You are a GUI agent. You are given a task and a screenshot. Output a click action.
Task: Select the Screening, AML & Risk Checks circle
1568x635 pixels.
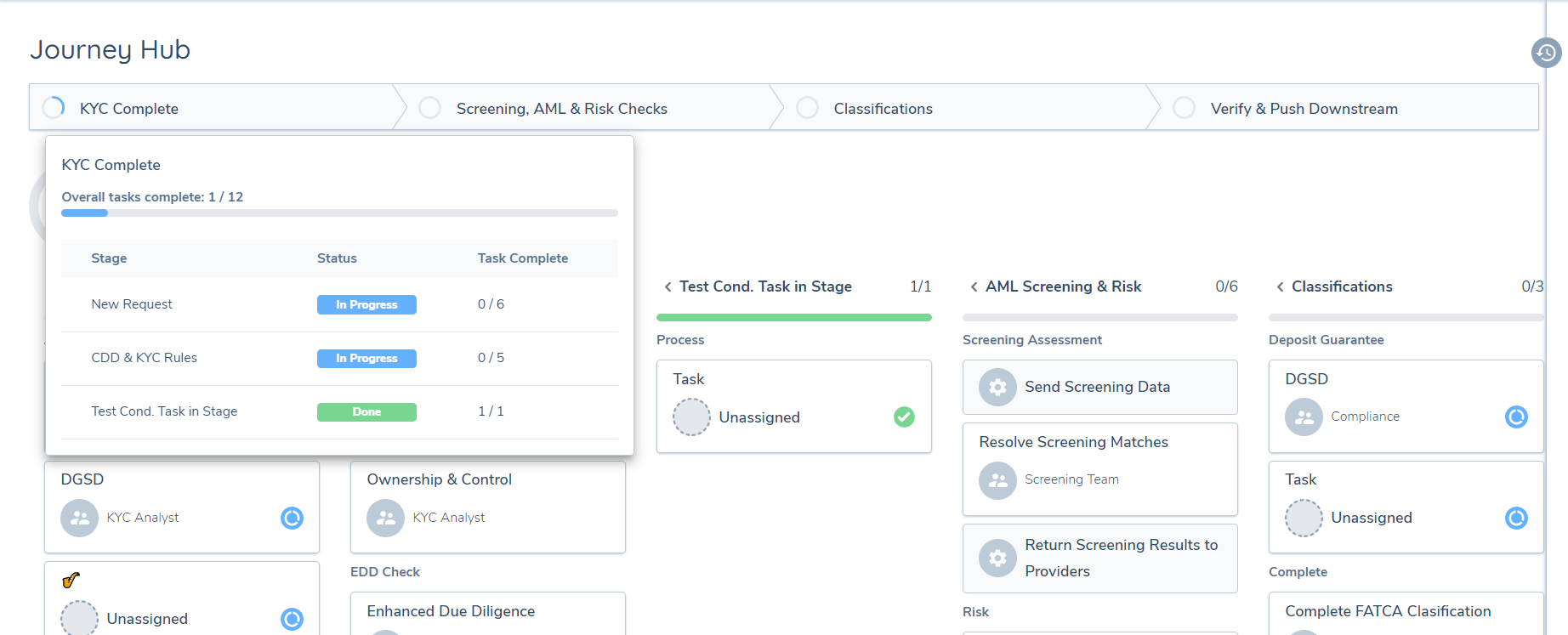pos(430,108)
